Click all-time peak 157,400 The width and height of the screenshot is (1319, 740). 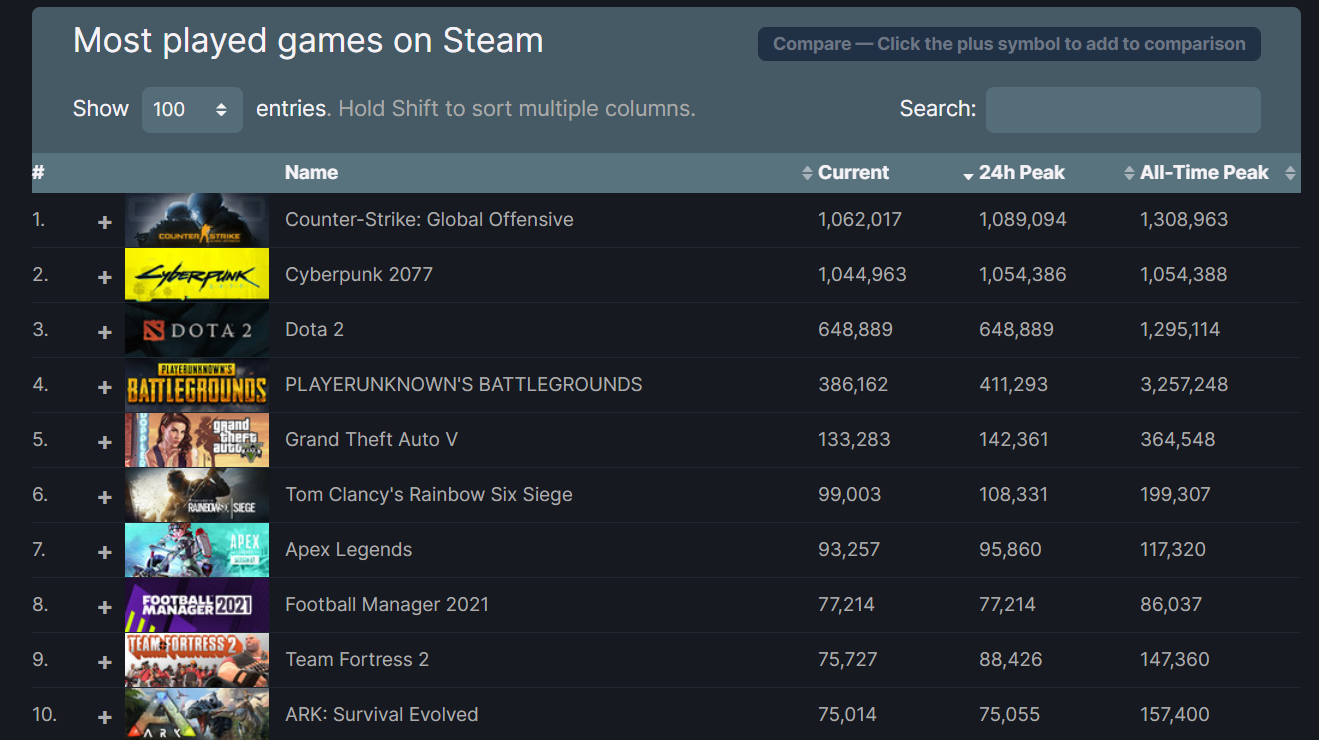coord(1175,714)
